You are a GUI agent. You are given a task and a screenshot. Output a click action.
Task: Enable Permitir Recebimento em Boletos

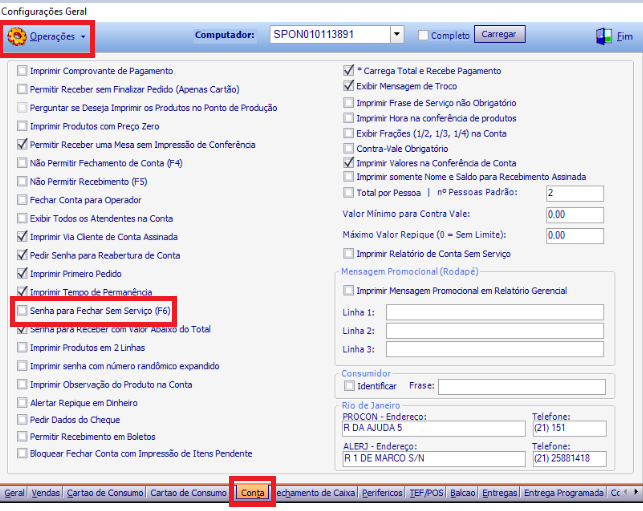tap(22, 436)
